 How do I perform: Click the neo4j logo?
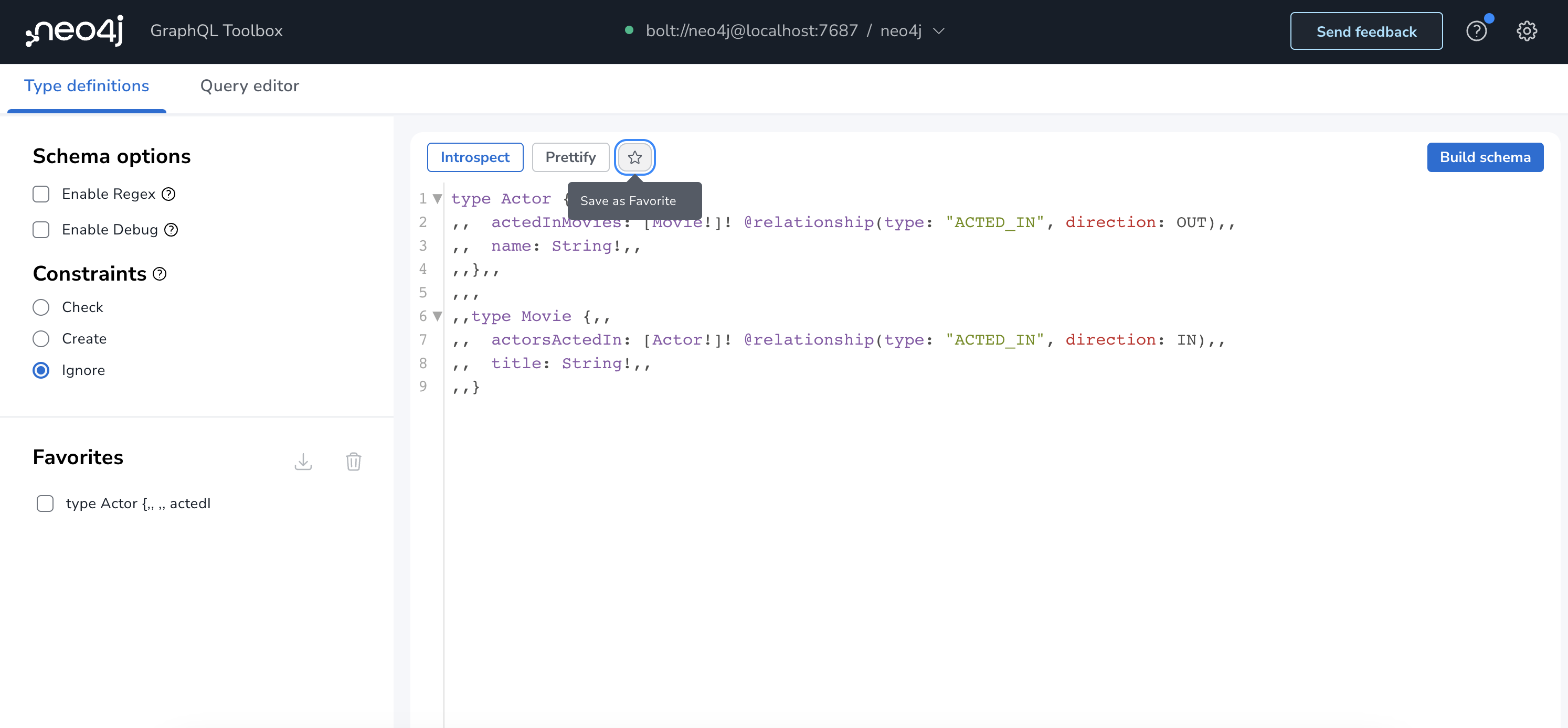click(x=75, y=30)
